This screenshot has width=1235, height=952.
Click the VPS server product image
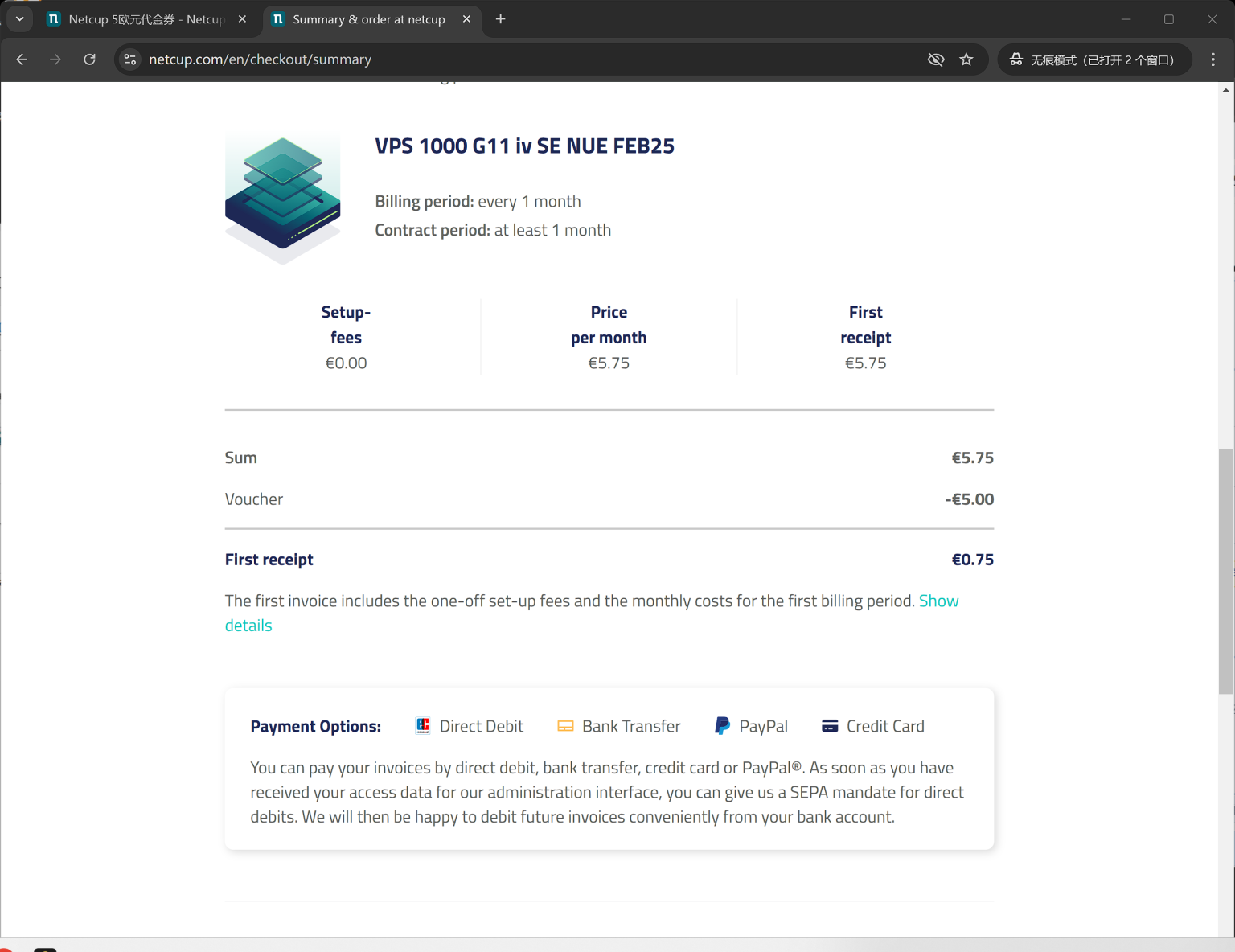(282, 199)
